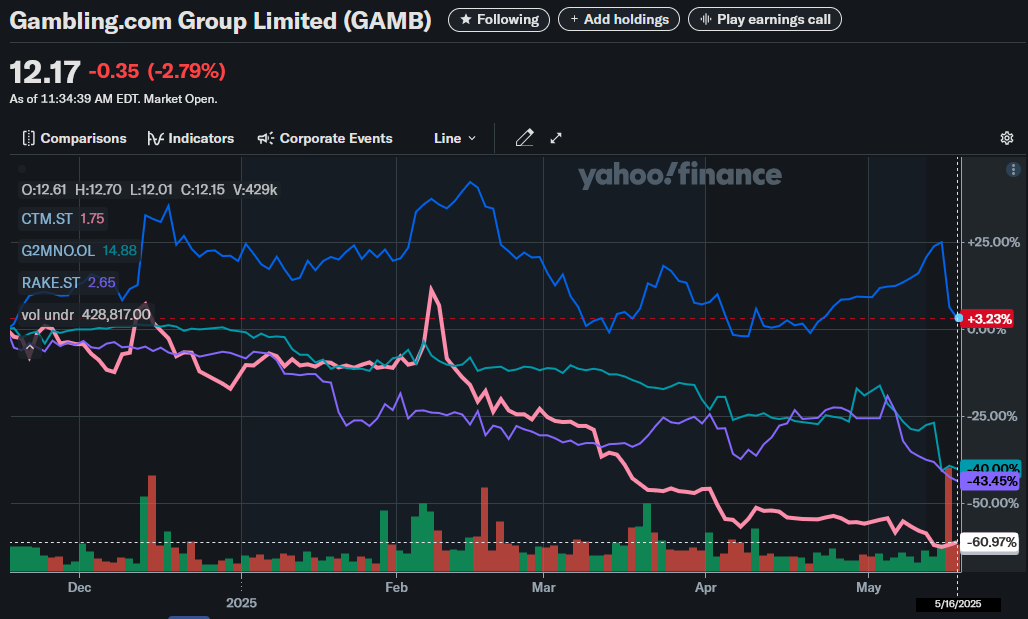This screenshot has width=1028, height=619.
Task: Click the 5/16/2025 date label
Action: coord(958,604)
